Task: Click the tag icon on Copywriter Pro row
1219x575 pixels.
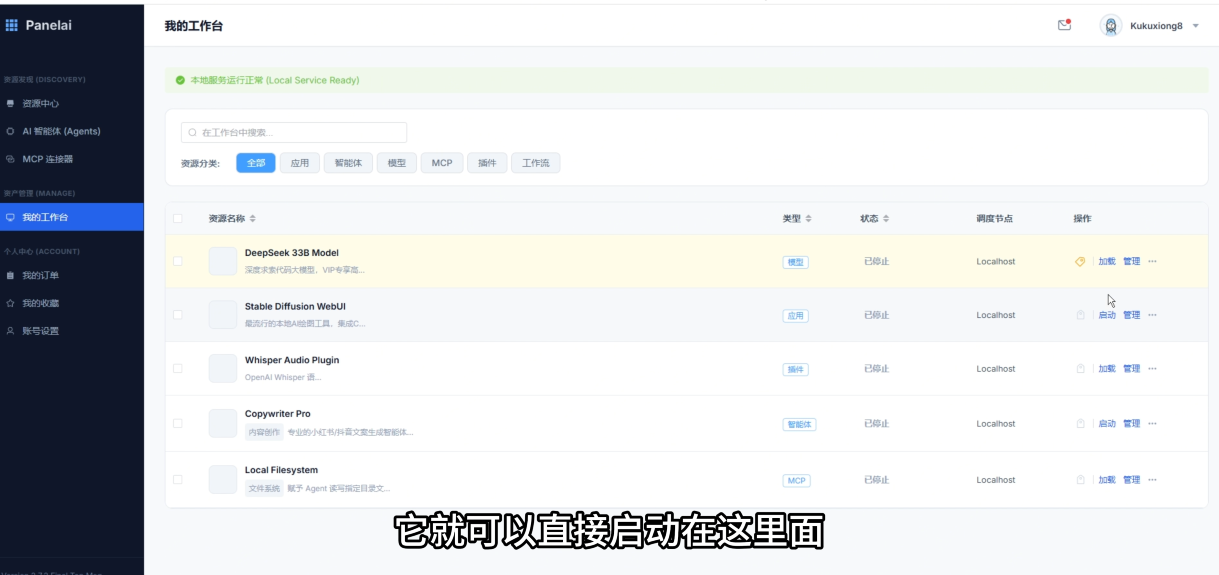Action: 1080,424
